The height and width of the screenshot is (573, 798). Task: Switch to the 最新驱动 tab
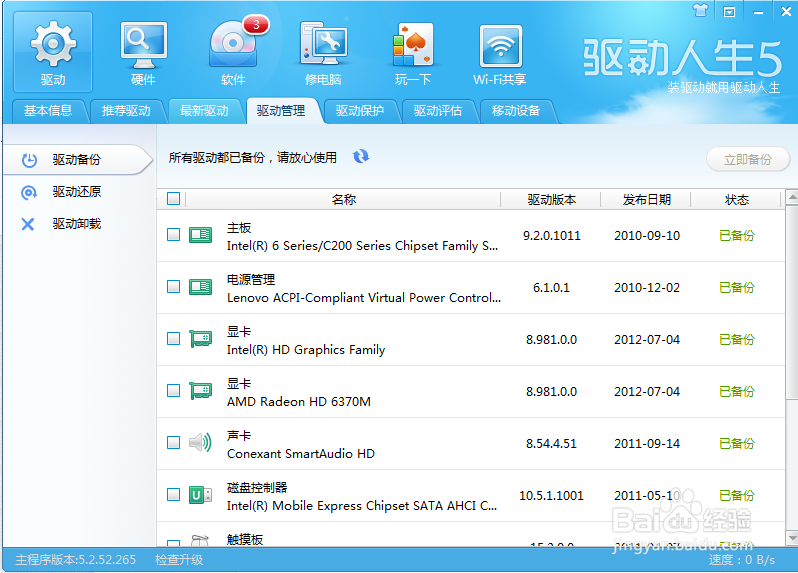pos(204,111)
